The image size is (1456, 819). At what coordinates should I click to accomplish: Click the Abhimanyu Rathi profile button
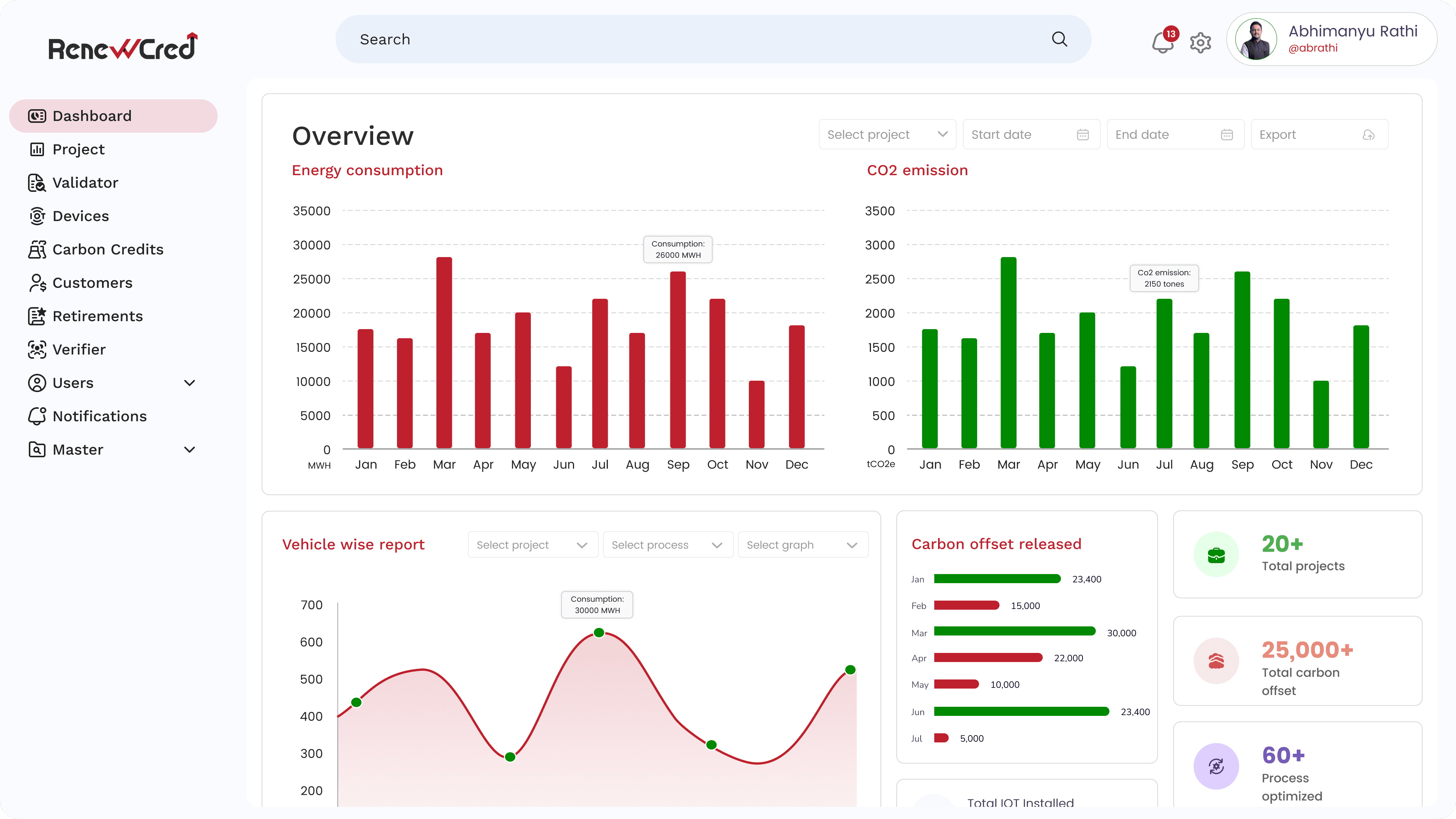(x=1332, y=39)
